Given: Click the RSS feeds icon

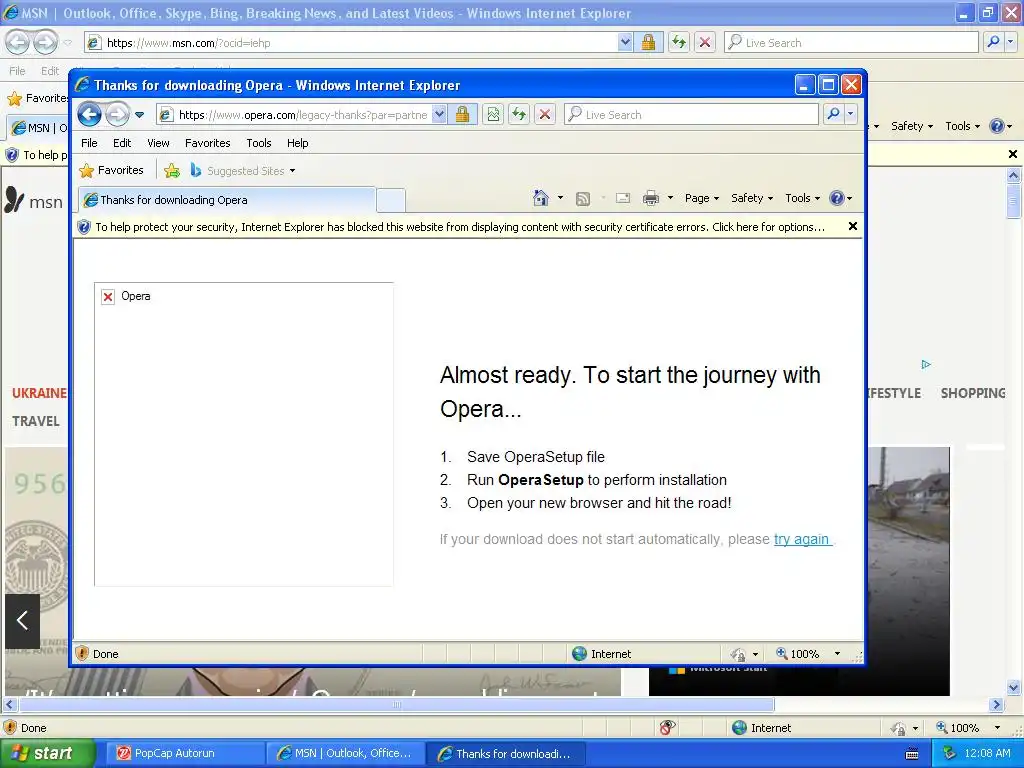Looking at the screenshot, I should point(583,199).
